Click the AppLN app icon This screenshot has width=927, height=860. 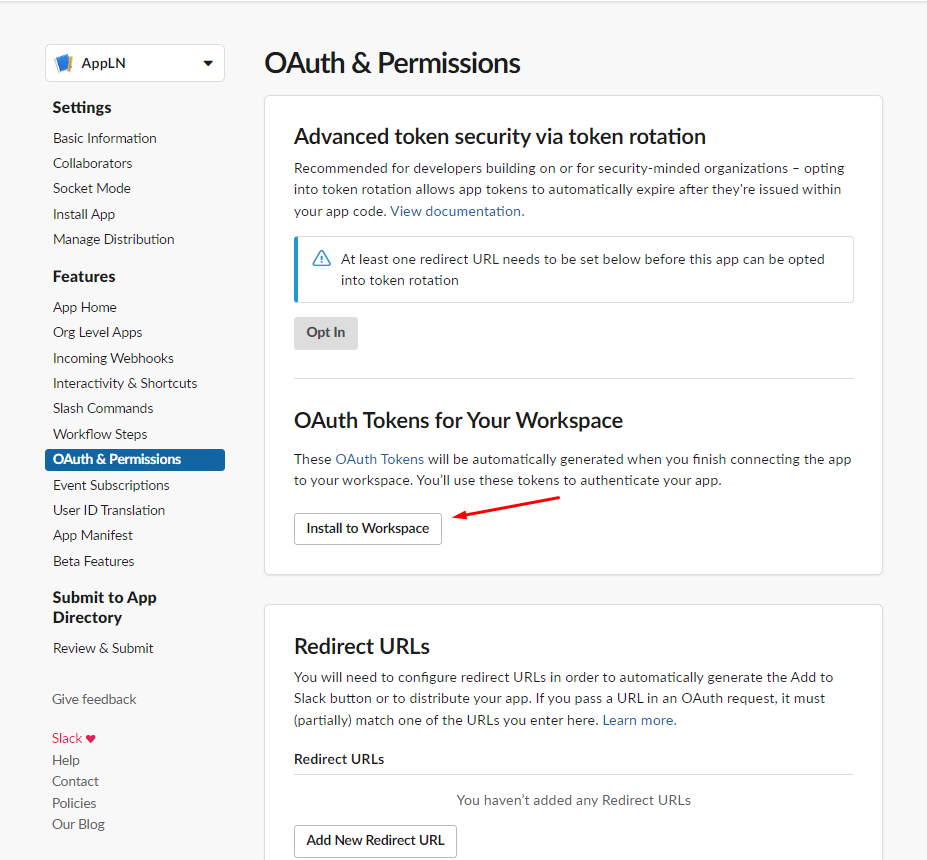63,62
